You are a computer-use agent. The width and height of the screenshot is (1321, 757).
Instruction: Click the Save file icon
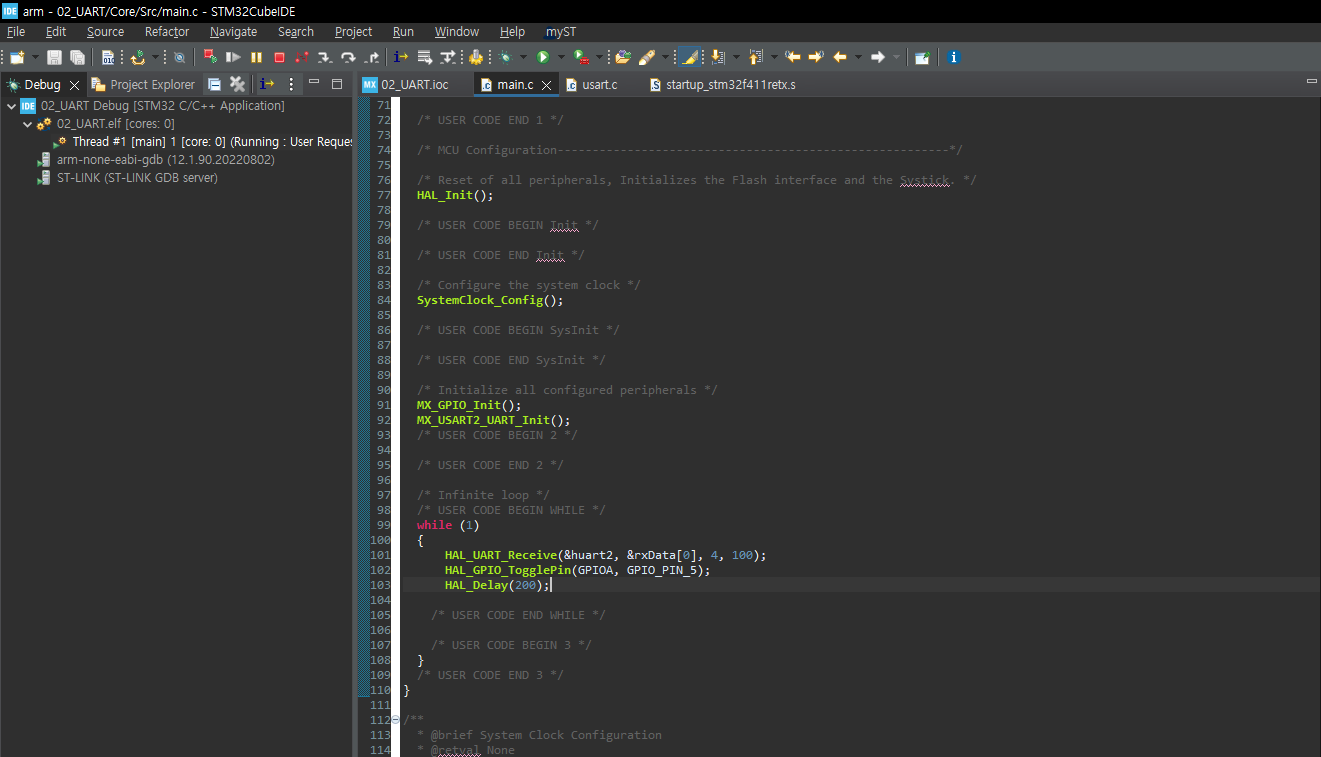click(54, 58)
